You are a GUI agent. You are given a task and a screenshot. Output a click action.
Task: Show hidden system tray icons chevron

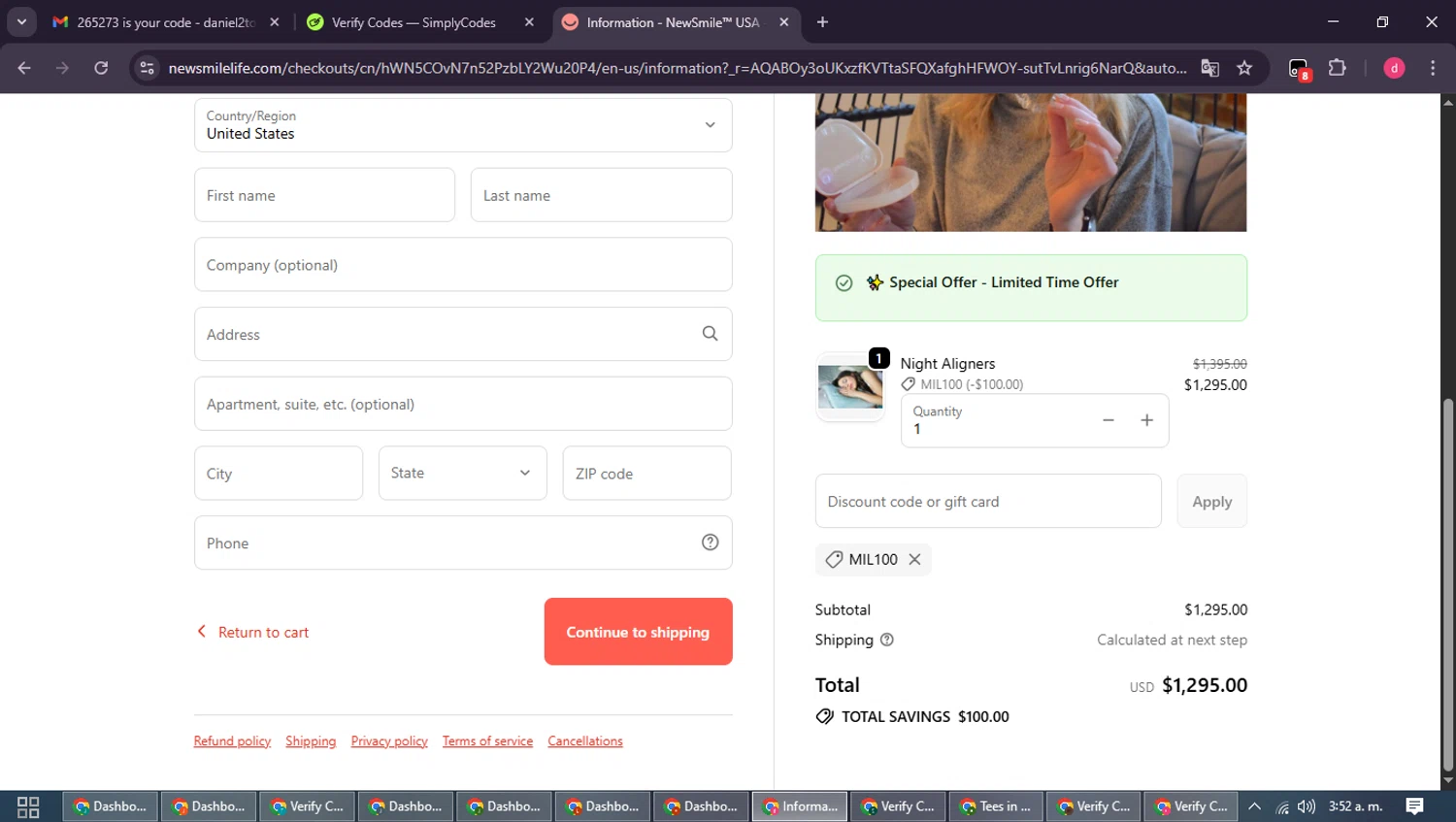[x=1254, y=806]
